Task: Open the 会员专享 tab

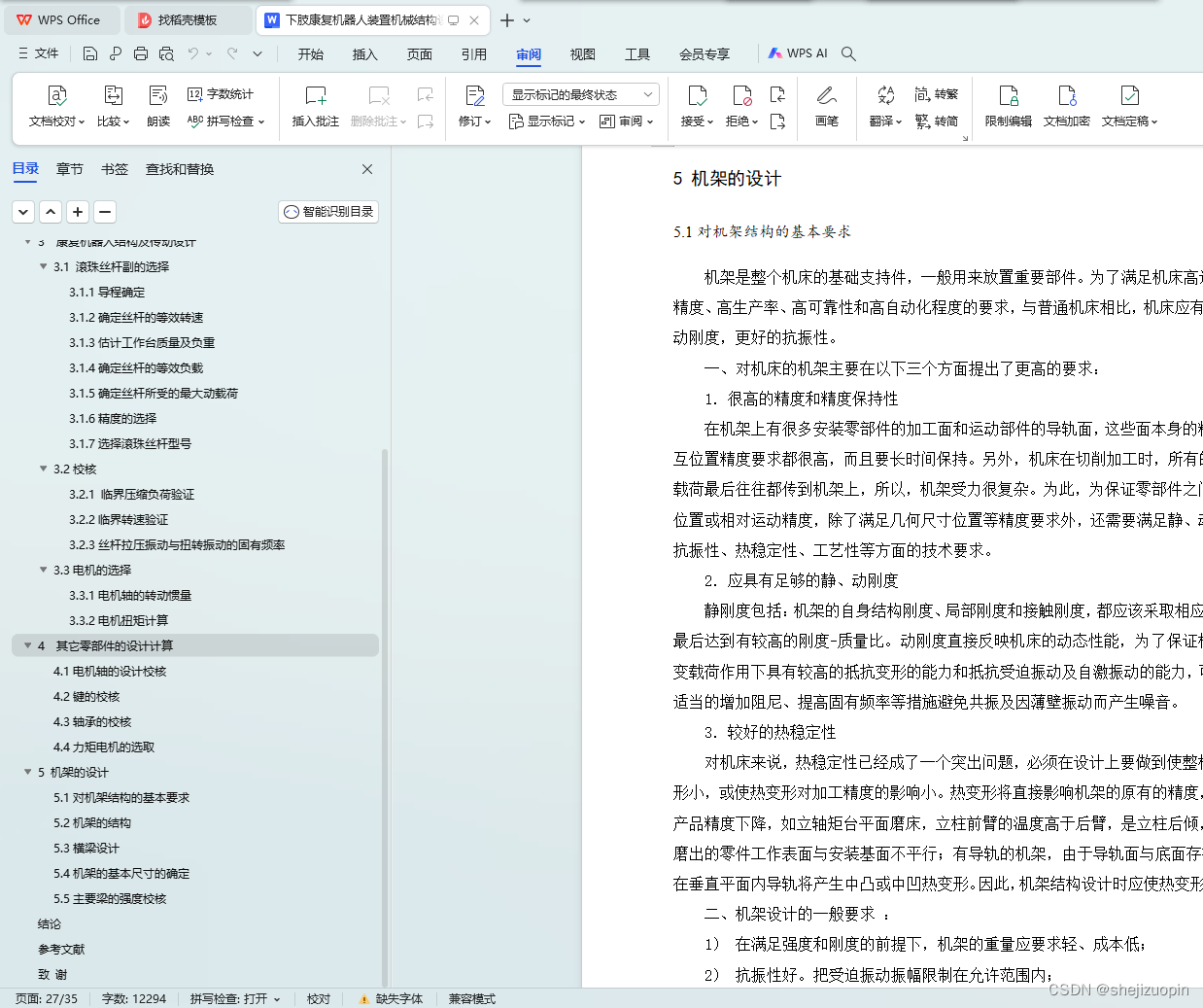Action: click(705, 54)
